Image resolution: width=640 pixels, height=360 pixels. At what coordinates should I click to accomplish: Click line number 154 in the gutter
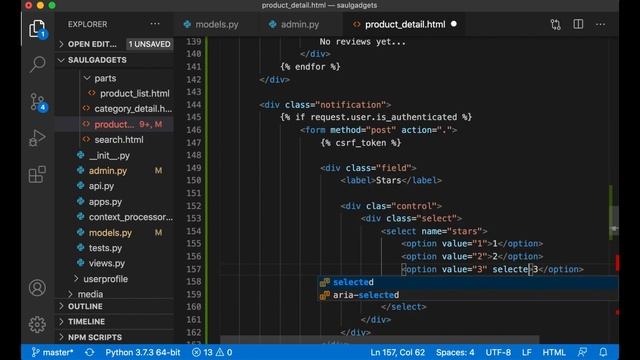pyautogui.click(x=193, y=231)
